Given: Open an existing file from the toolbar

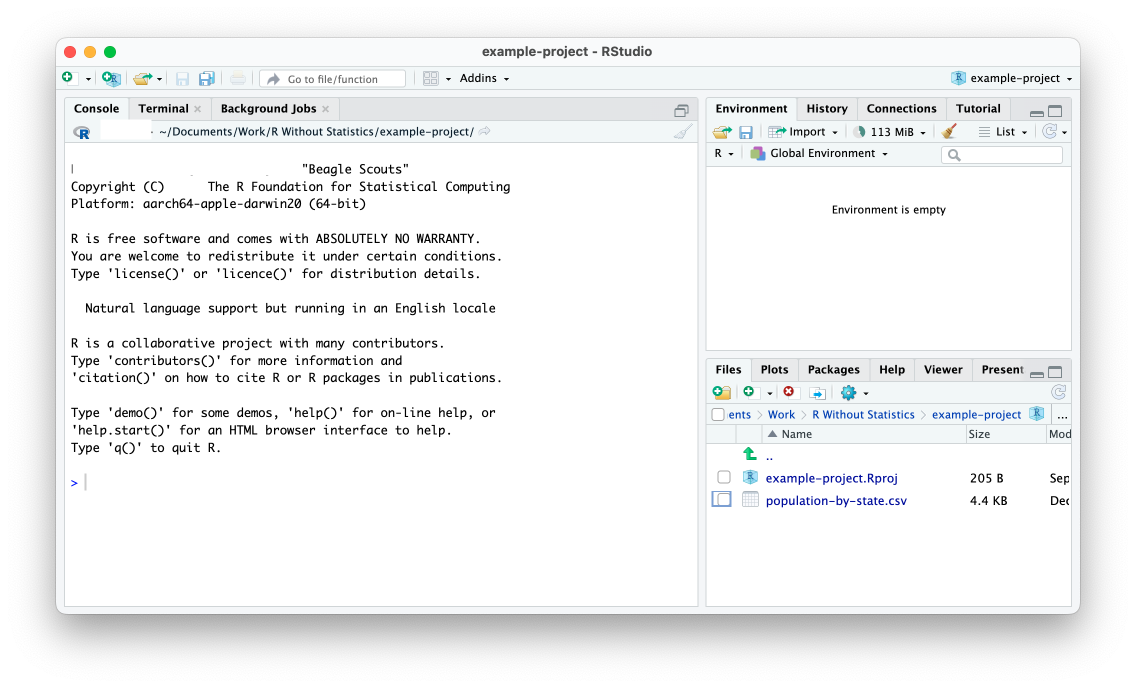Looking at the screenshot, I should click(x=143, y=79).
